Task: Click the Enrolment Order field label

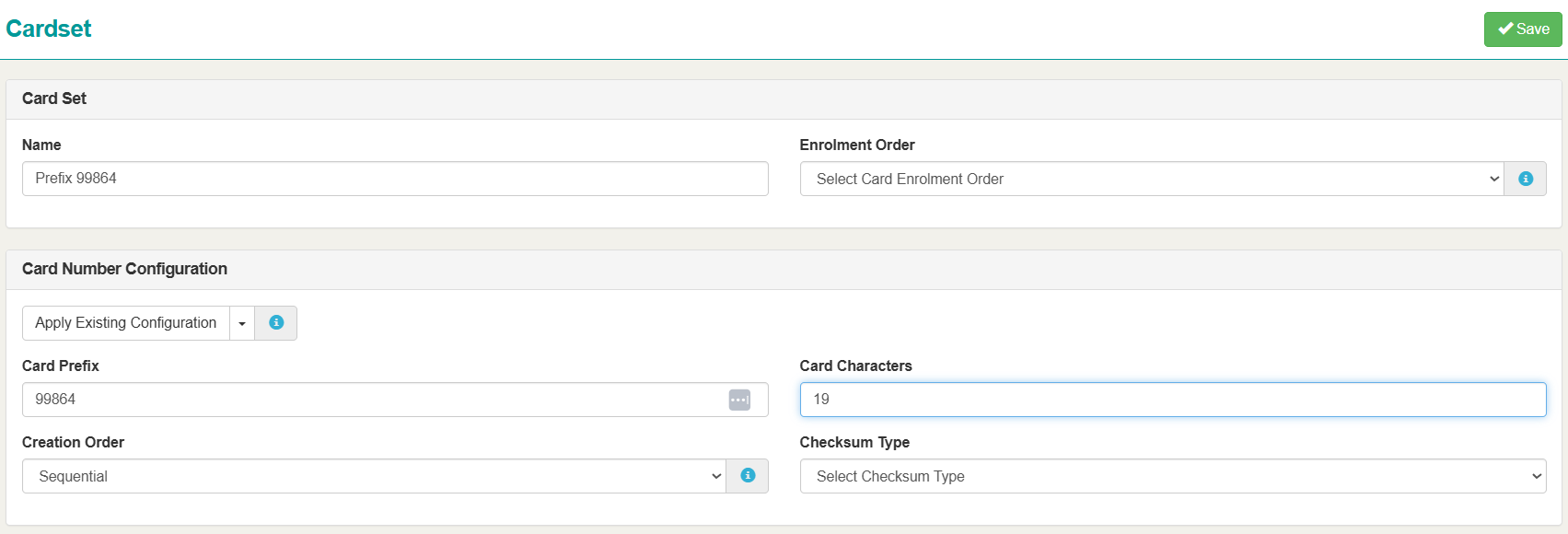Action: pos(857,145)
